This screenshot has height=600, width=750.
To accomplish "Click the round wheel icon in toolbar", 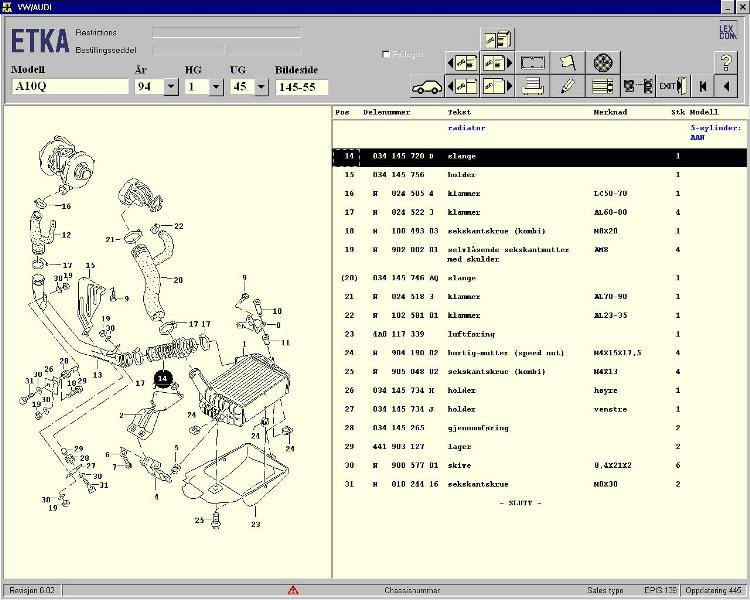I will tap(601, 62).
